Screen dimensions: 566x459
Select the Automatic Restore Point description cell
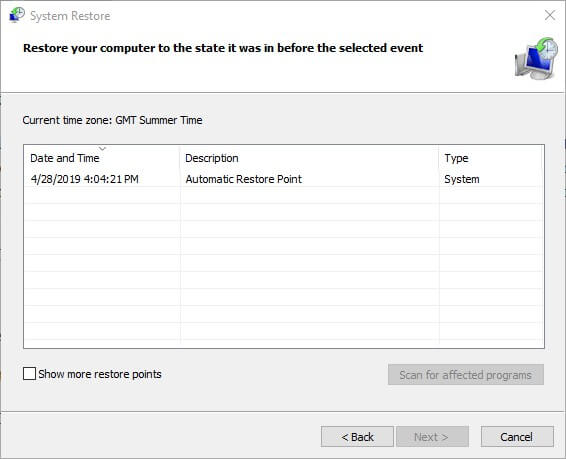pos(244,179)
